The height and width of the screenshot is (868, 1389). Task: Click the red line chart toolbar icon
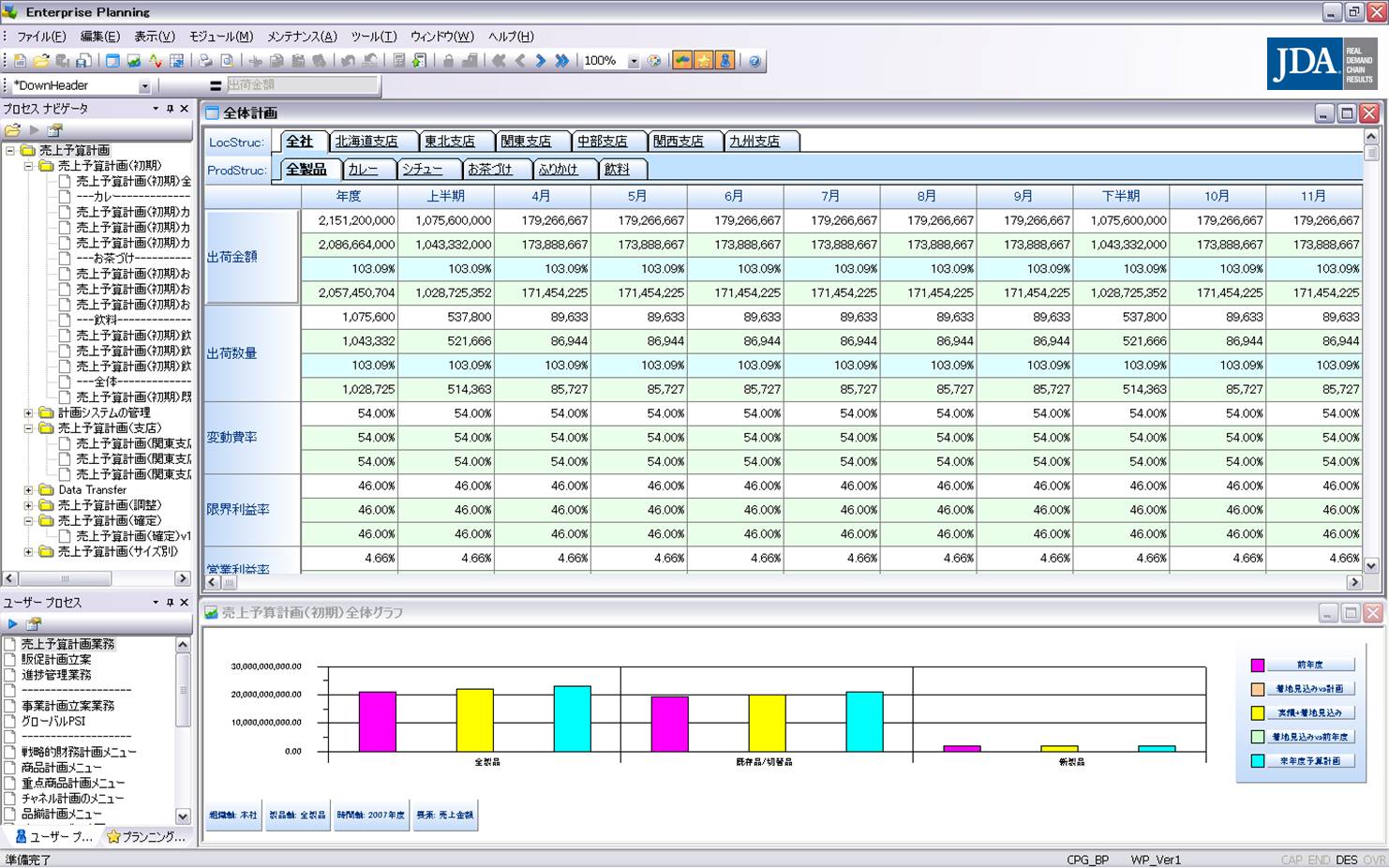click(x=156, y=61)
